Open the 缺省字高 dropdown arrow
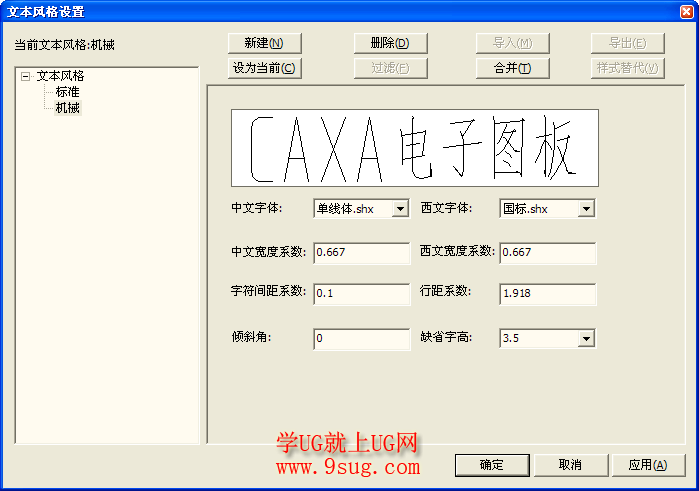699x491 pixels. pyautogui.click(x=586, y=338)
